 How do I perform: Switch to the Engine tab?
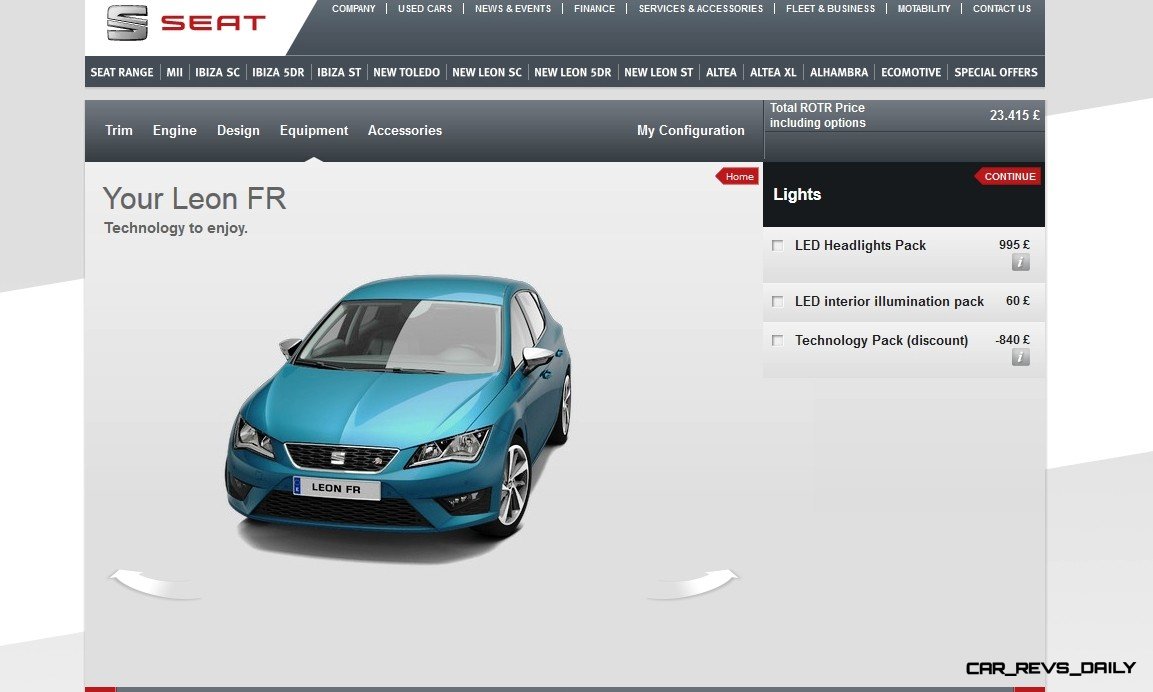[174, 130]
